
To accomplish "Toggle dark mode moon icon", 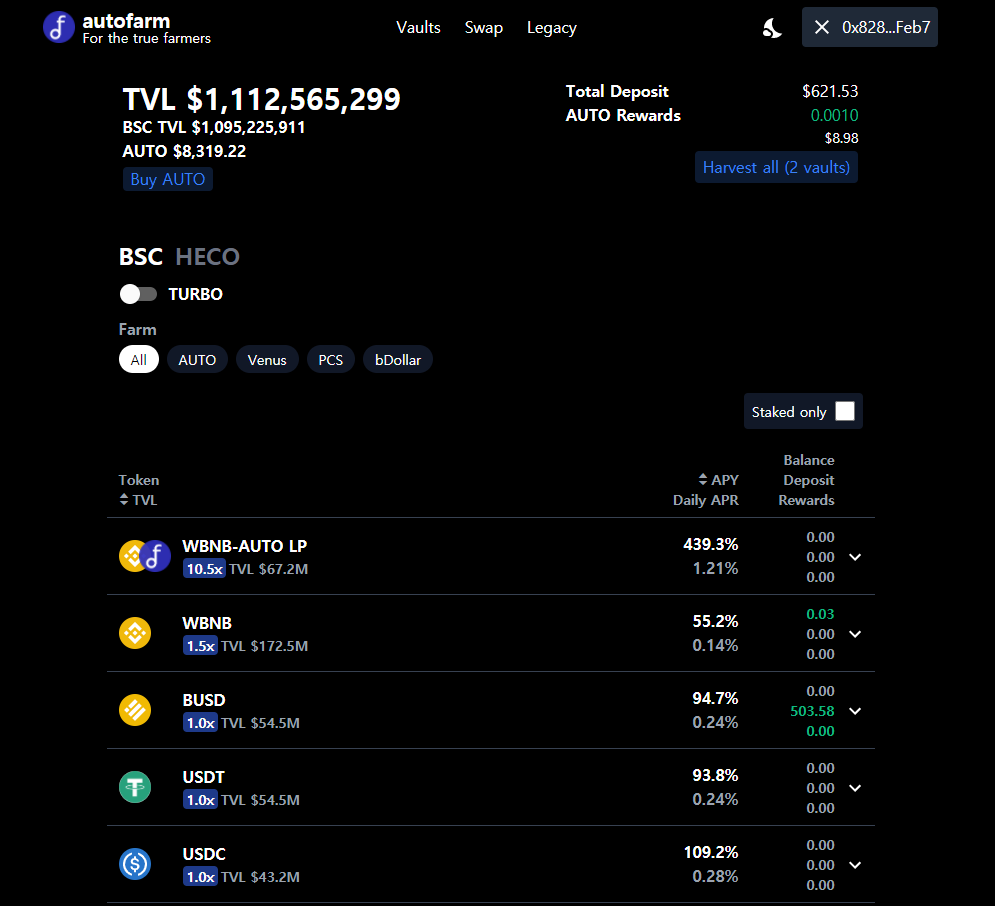I will click(x=772, y=27).
